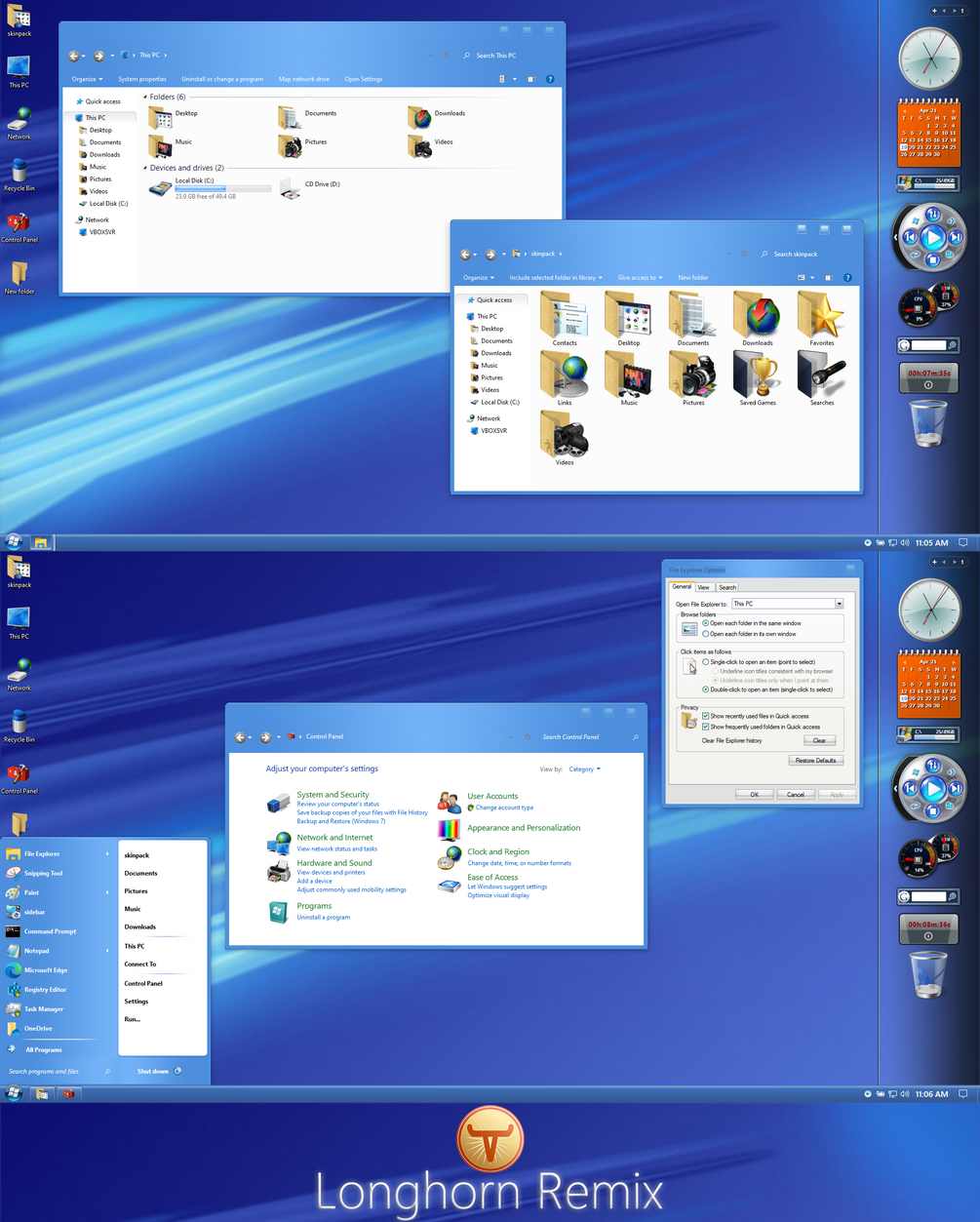Click the Search programs and files box
The image size is (980, 1222).
coord(59,1071)
